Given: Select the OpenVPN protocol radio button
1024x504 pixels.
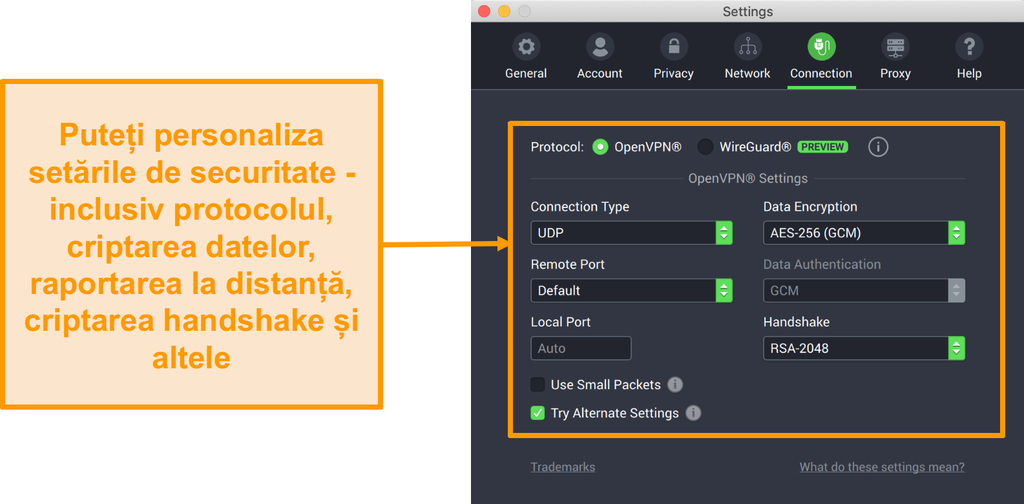Looking at the screenshot, I should coord(600,147).
